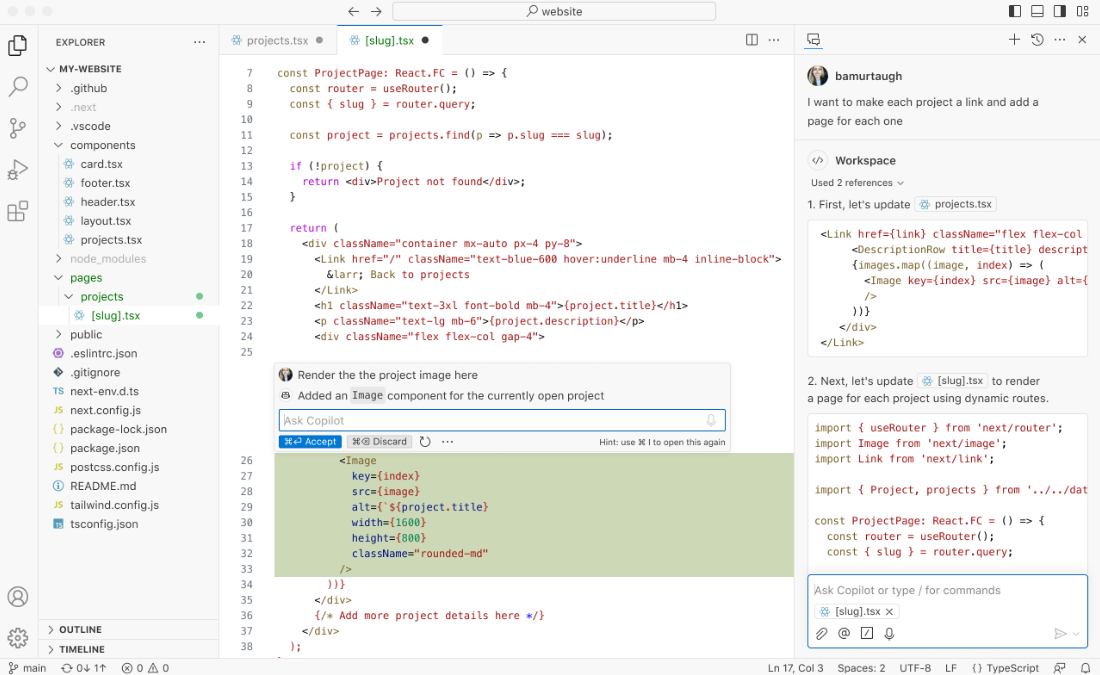Open the chat panel more actions menu
This screenshot has height=675, width=1100.
(1060, 40)
